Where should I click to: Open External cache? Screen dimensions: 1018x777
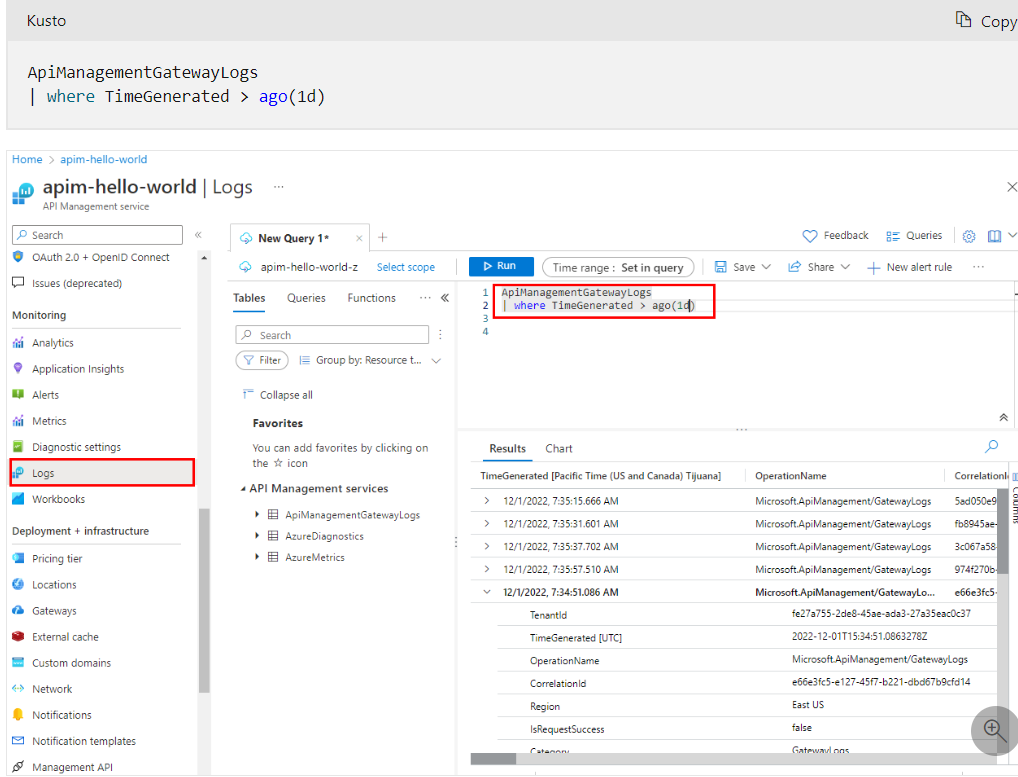coord(65,637)
